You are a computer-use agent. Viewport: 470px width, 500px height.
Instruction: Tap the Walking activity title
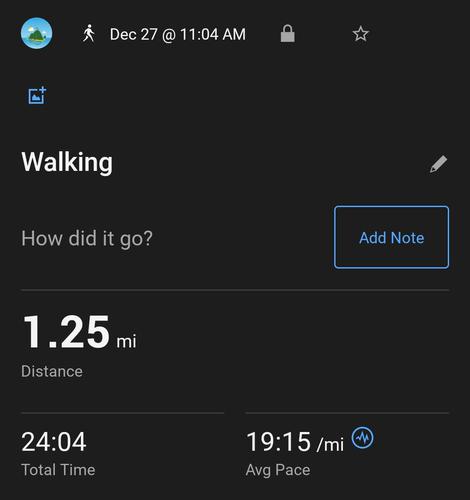tap(67, 162)
